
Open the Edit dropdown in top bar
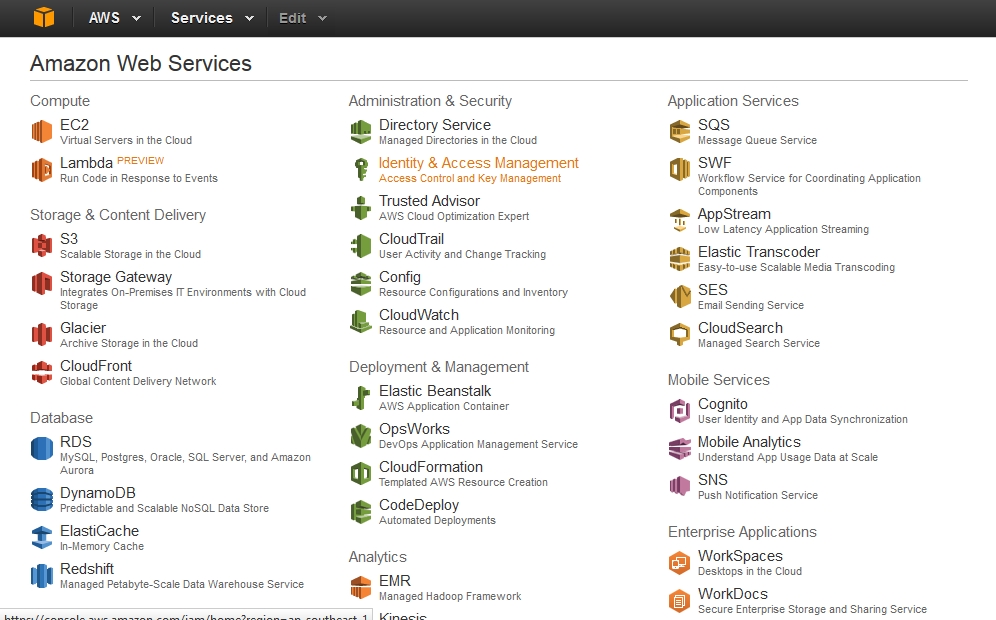pyautogui.click(x=303, y=18)
